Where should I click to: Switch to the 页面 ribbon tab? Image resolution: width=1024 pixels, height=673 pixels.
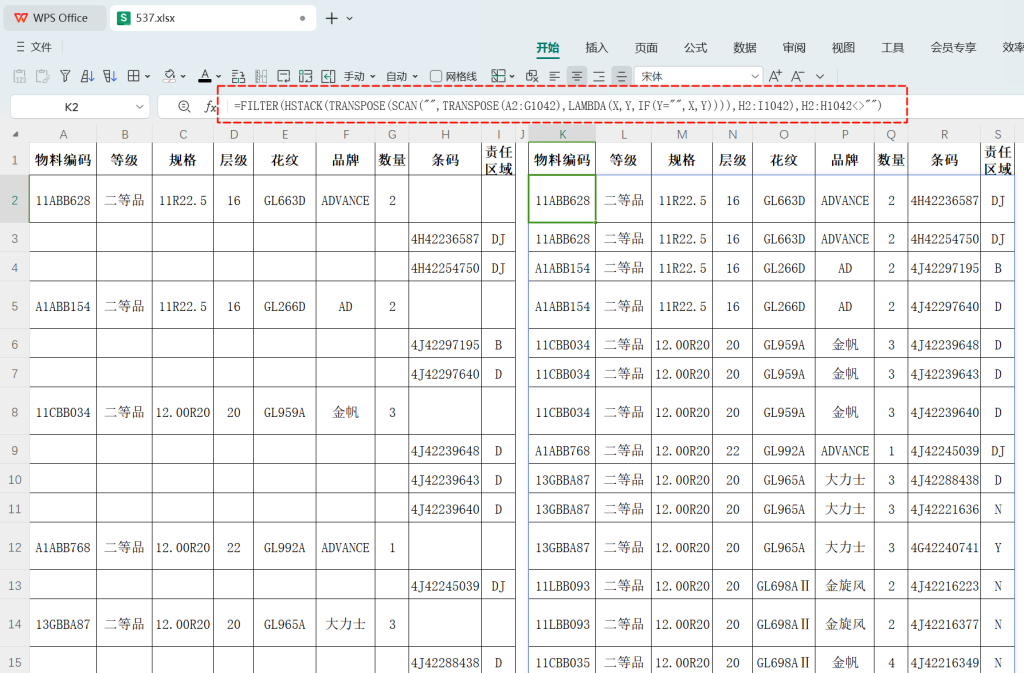point(646,48)
